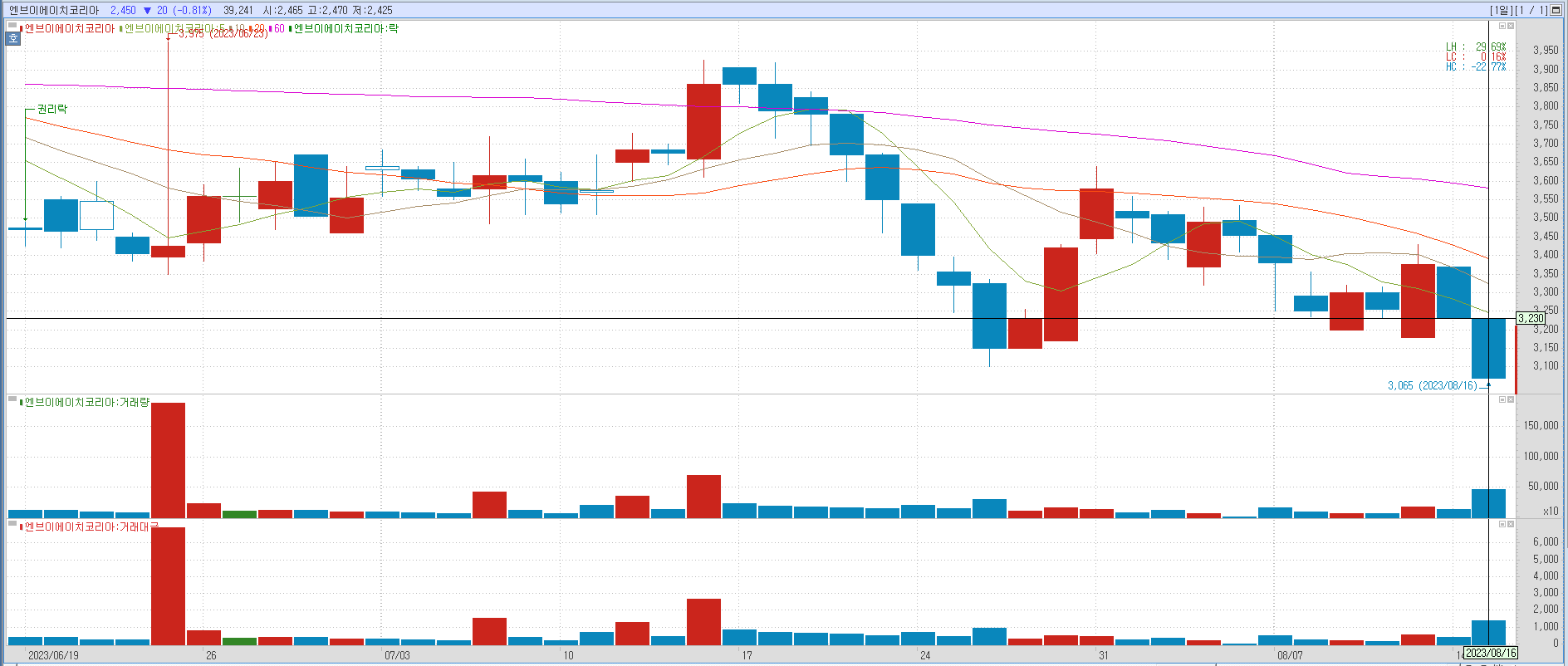1568x666 pixels.
Task: Select the 20-day moving average legend
Action: 259,29
